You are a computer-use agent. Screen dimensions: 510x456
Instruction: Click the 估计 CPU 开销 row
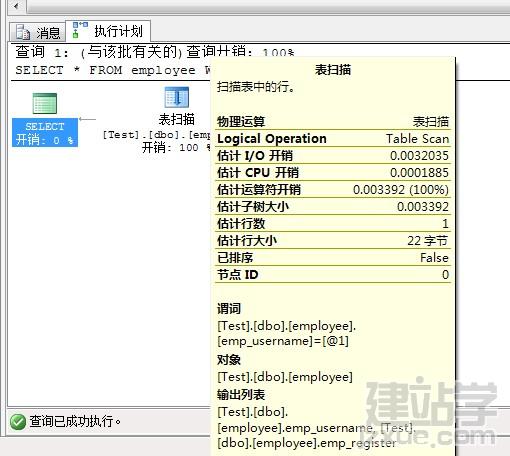(x=333, y=173)
